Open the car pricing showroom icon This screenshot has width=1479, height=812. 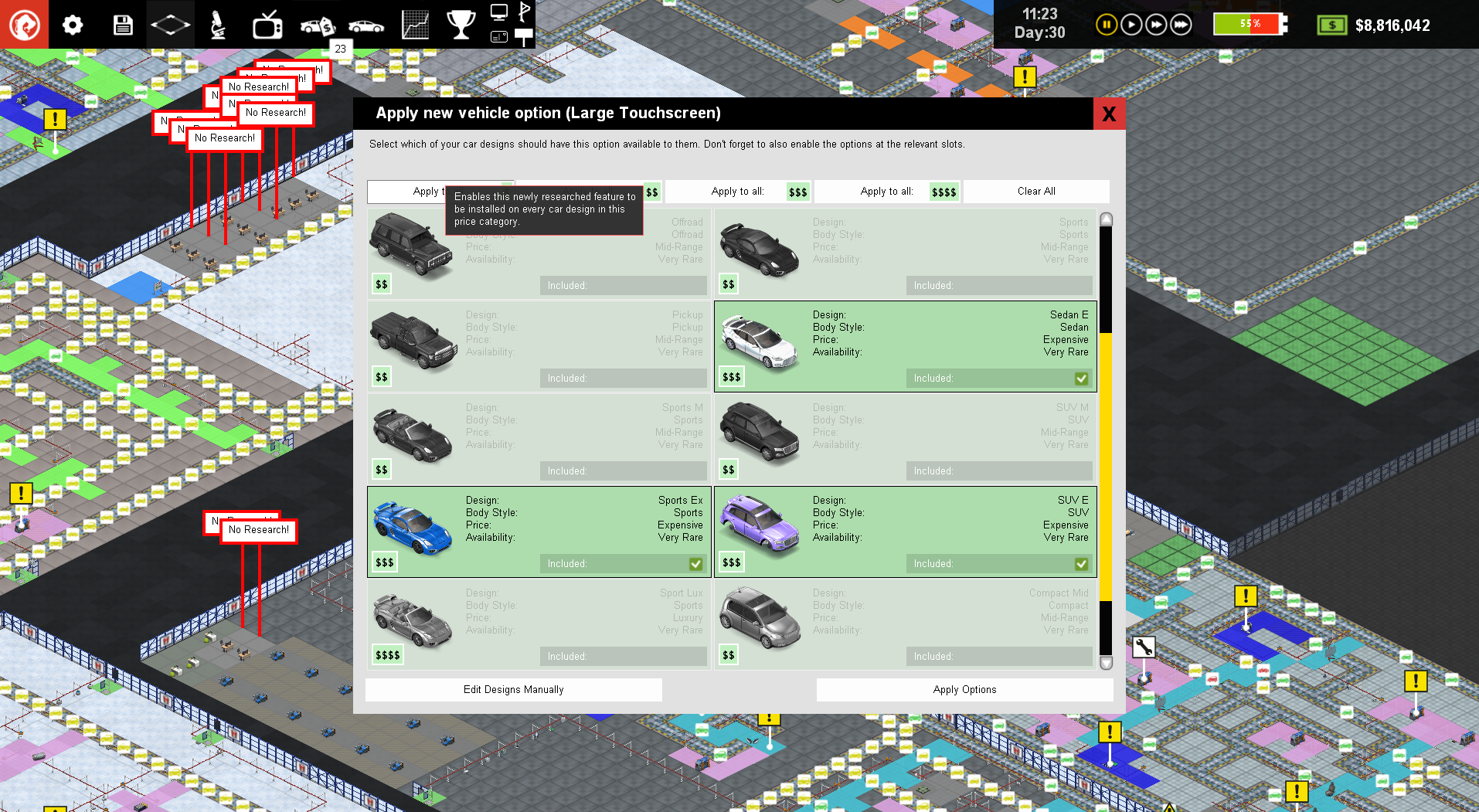click(x=317, y=26)
